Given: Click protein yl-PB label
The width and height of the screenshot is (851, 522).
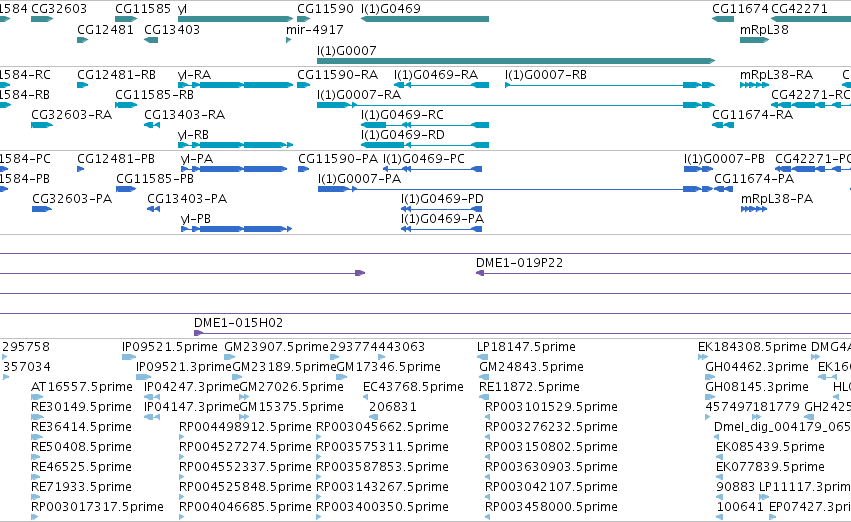Looking at the screenshot, I should [x=196, y=219].
